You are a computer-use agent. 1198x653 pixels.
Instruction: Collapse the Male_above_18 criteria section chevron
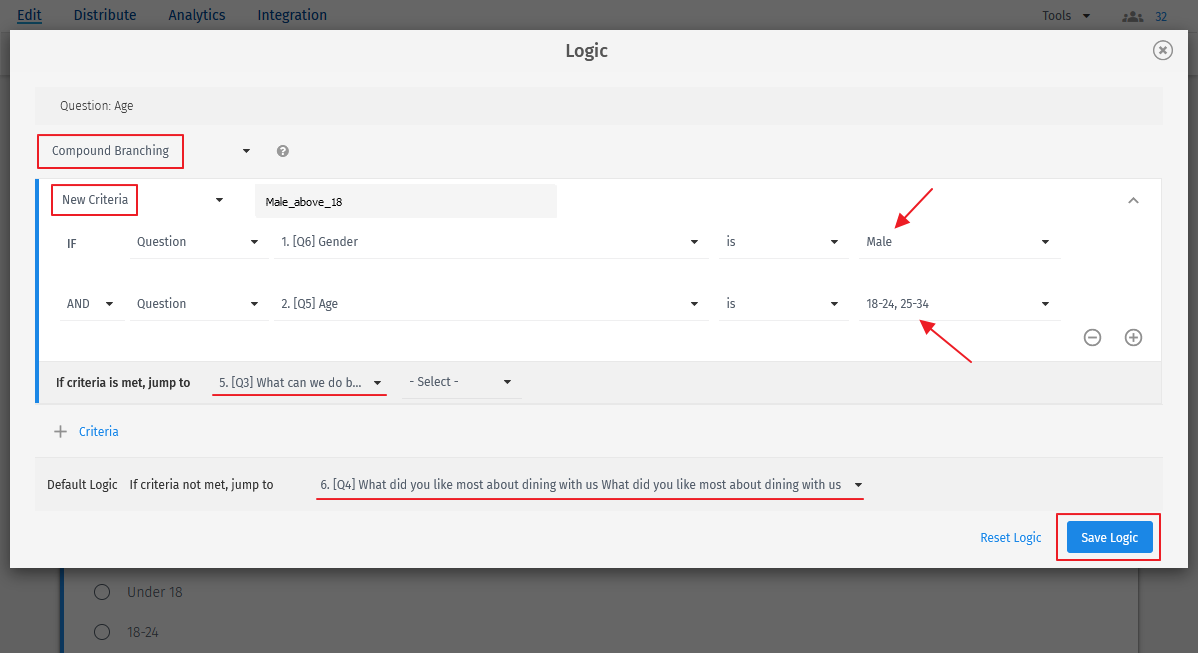1133,200
